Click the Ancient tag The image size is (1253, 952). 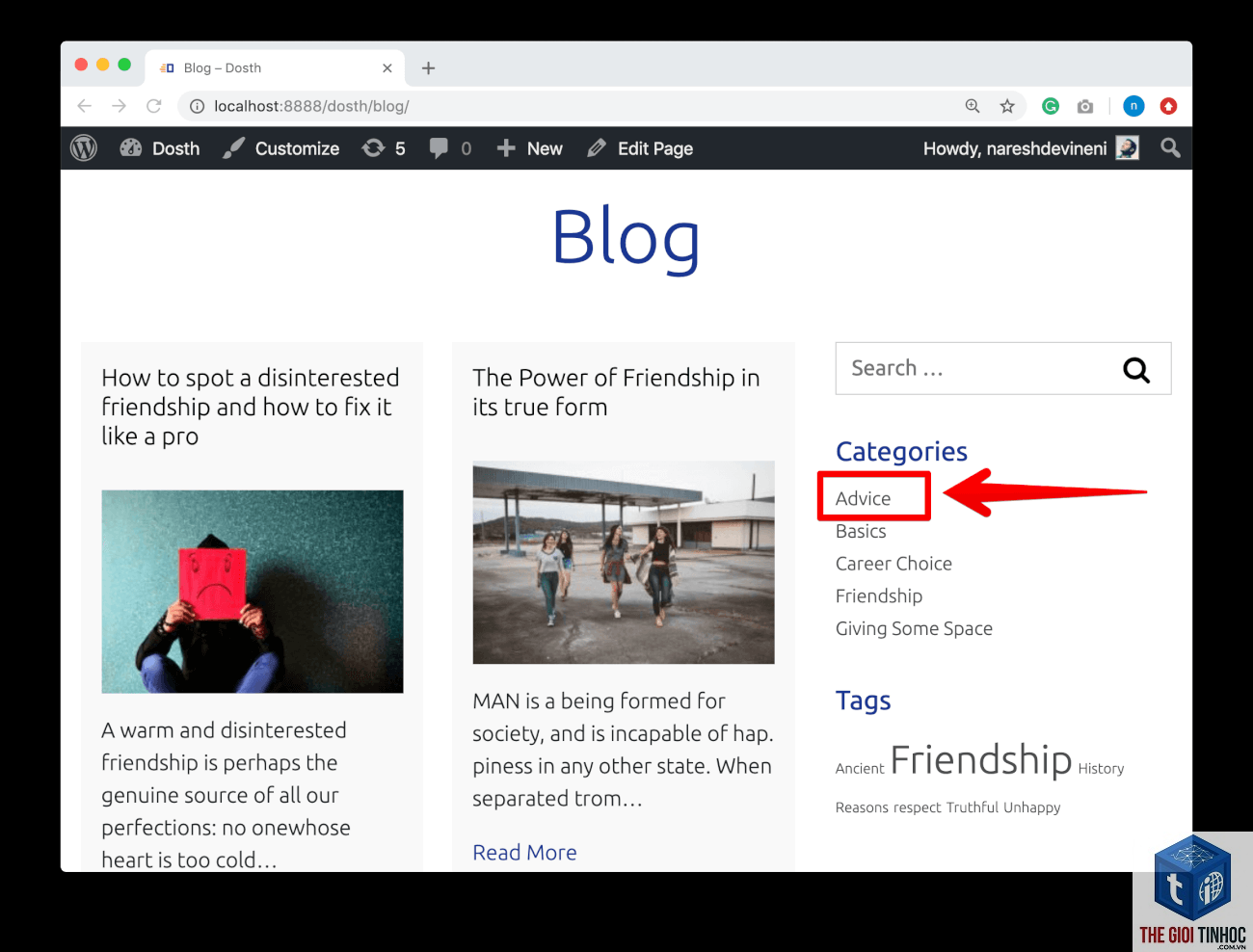click(x=860, y=768)
